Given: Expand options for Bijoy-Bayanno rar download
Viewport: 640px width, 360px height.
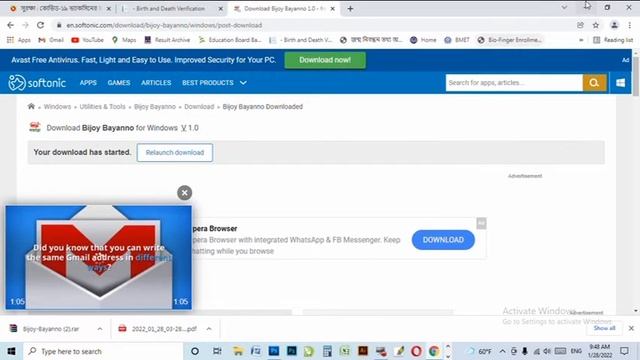Looking at the screenshot, I should tap(100, 329).
